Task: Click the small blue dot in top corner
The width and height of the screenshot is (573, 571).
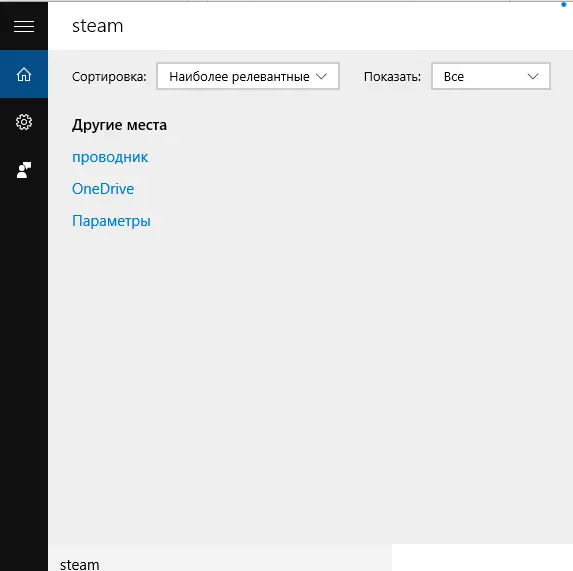Action: [x=563, y=4]
